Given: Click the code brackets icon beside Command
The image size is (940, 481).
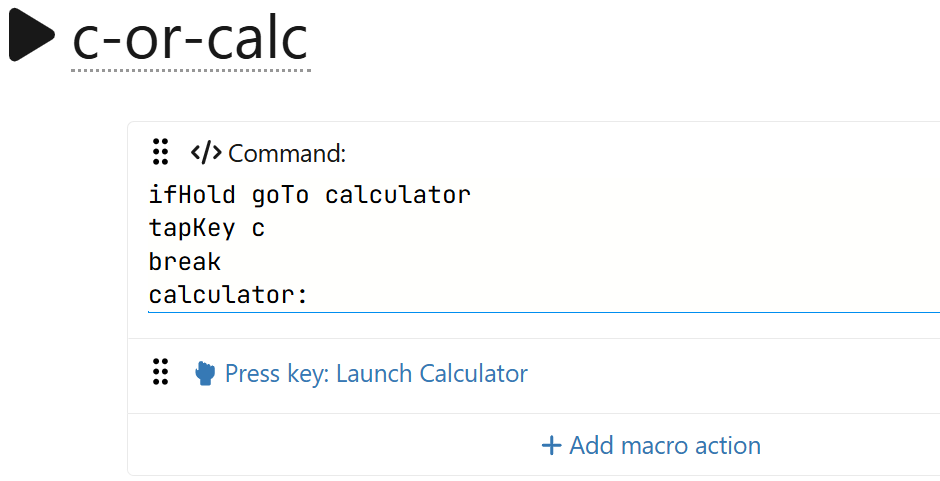Looking at the screenshot, I should point(206,153).
